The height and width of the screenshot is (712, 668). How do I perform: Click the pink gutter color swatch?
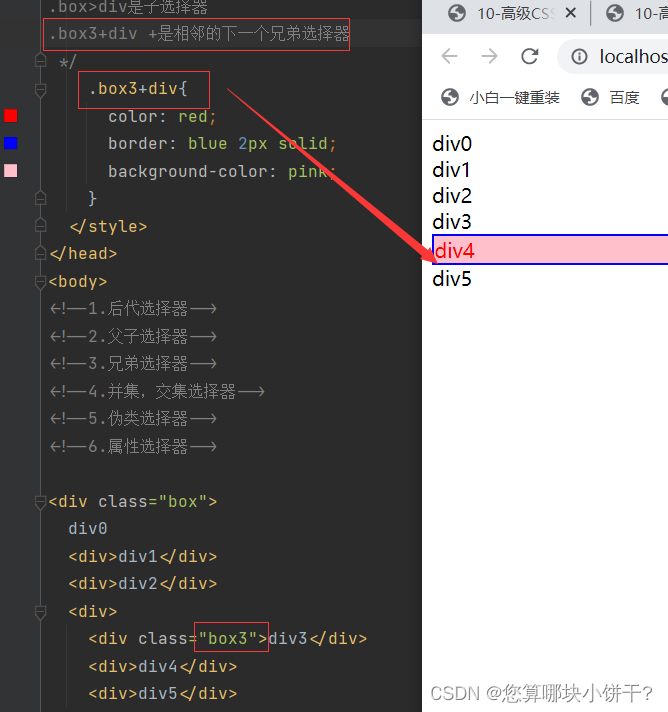pyautogui.click(x=10, y=171)
